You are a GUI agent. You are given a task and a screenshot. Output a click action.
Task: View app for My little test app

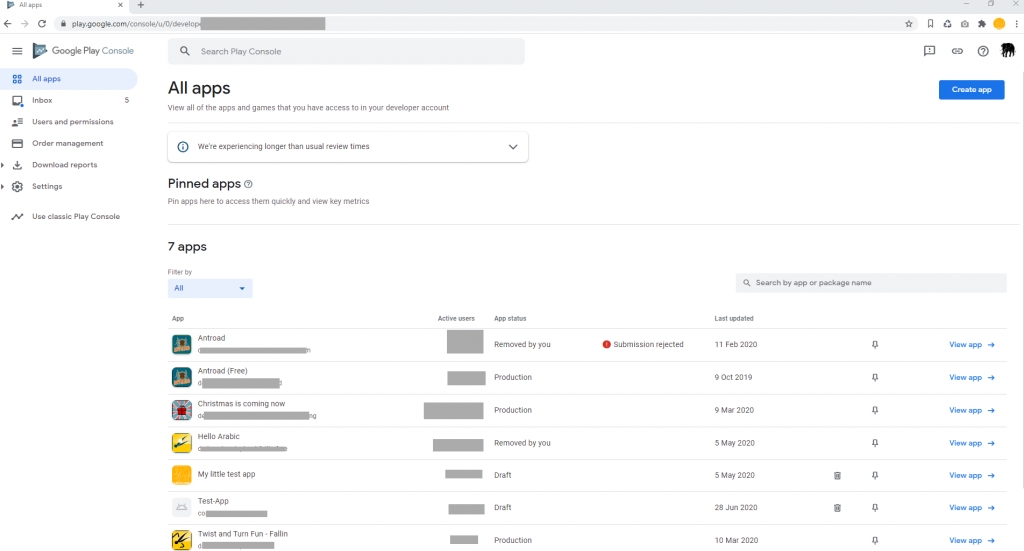[971, 475]
